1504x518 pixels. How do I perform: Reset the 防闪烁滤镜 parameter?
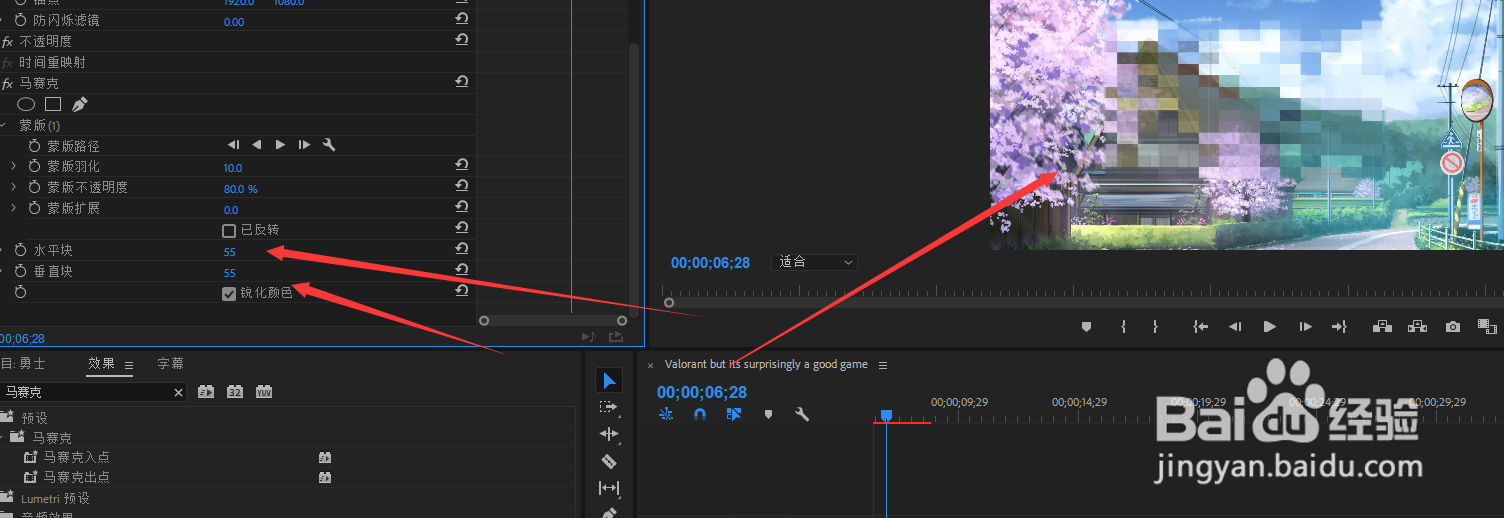click(462, 19)
